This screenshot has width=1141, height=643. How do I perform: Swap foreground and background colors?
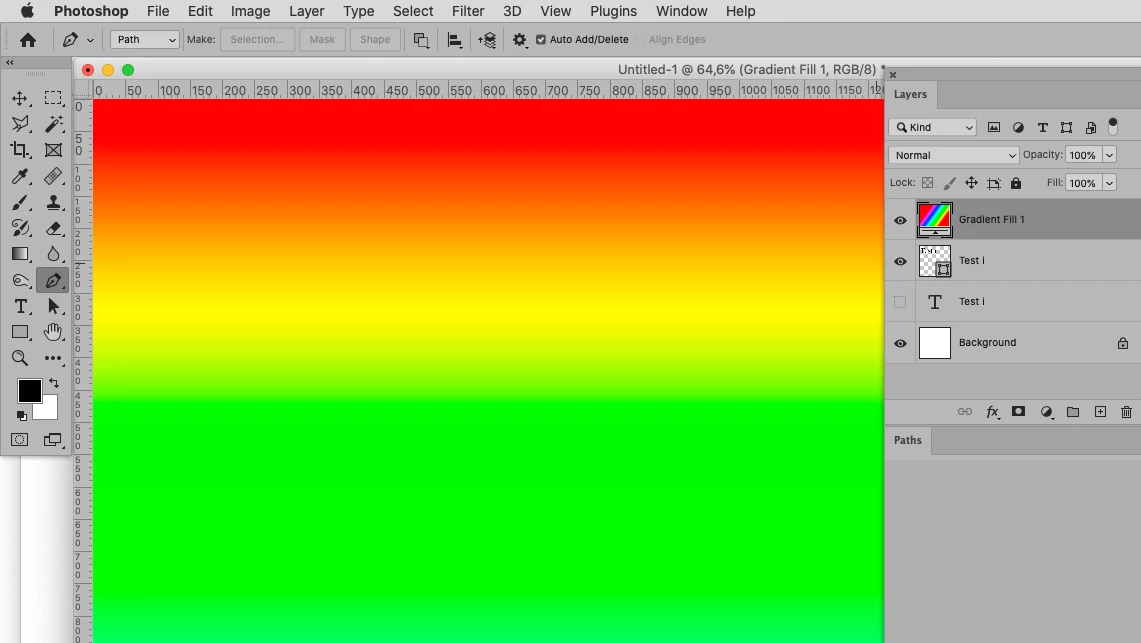point(54,382)
